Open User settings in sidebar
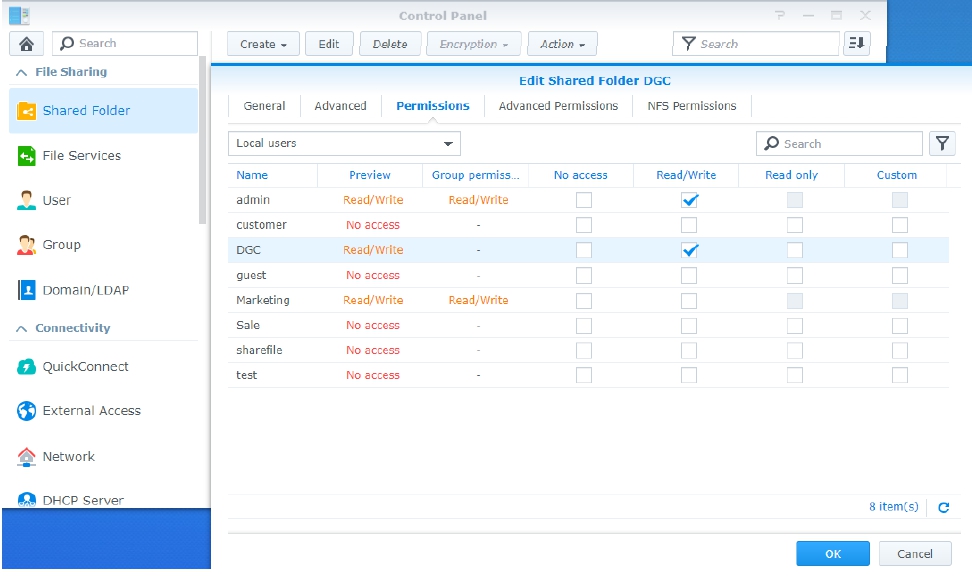This screenshot has width=972, height=588. click(104, 200)
